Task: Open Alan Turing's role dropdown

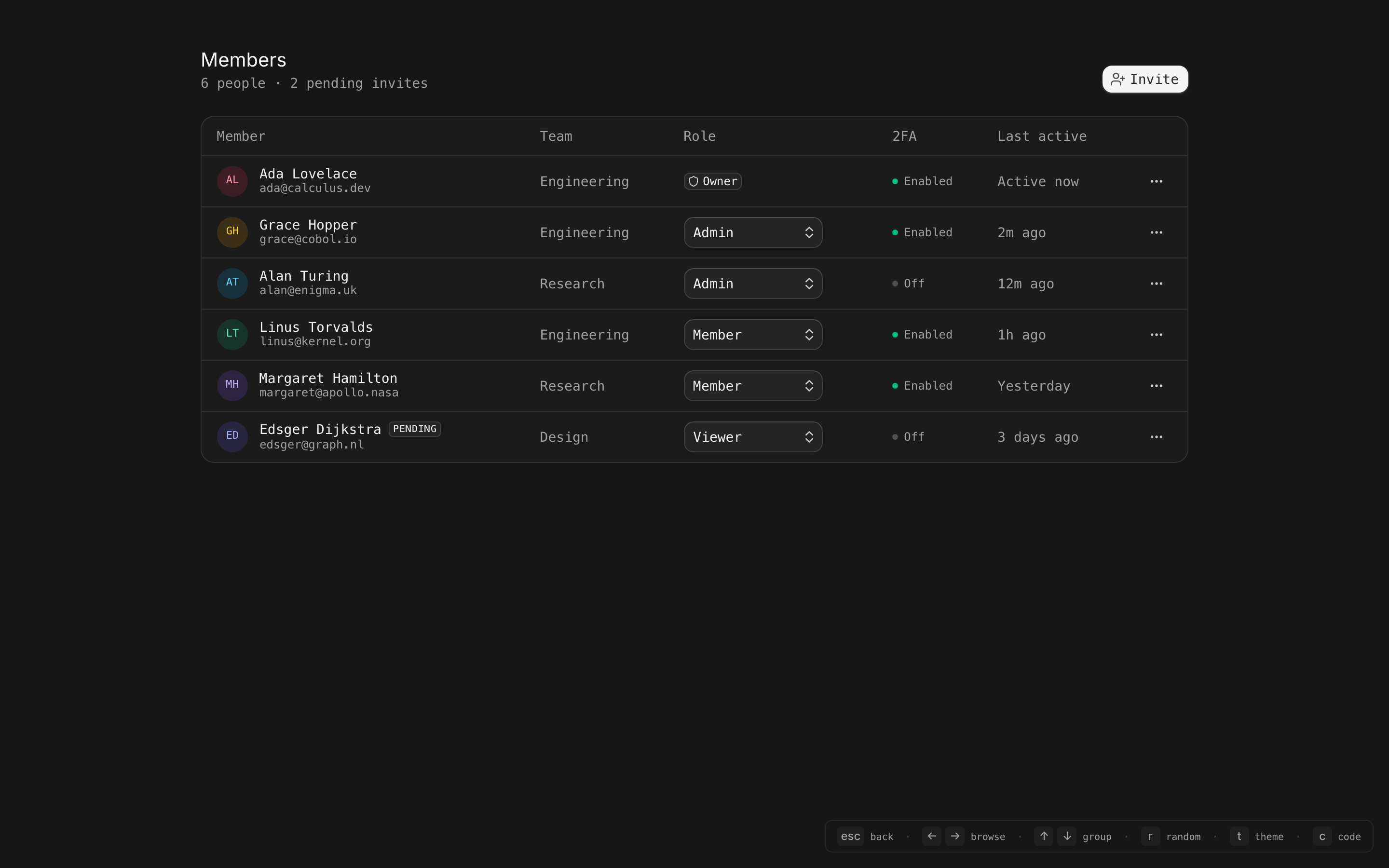Action: 752,284
